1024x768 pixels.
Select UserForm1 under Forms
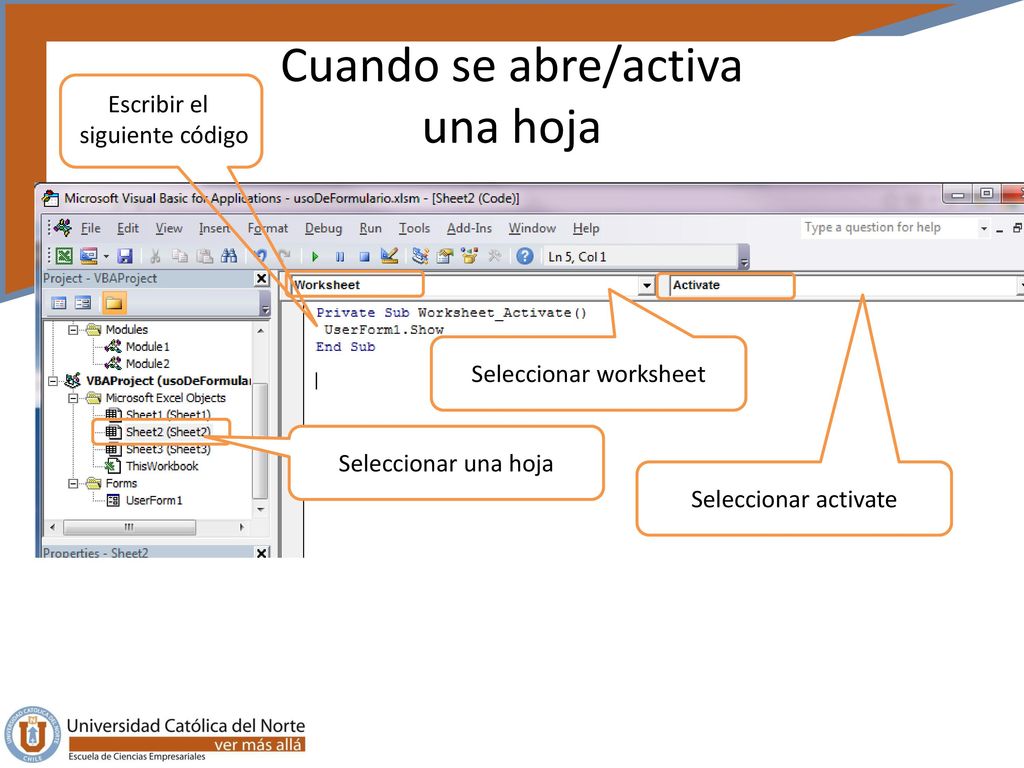154,500
